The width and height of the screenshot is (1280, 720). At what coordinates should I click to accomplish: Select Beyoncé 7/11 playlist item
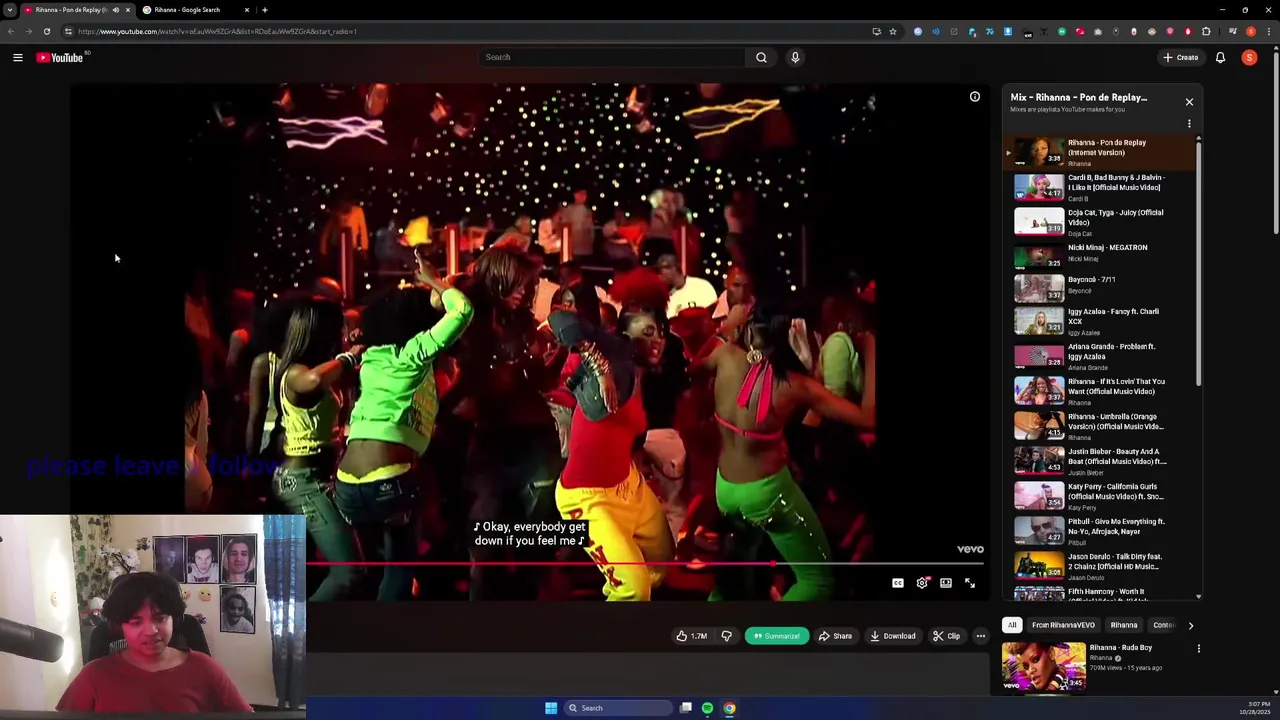pyautogui.click(x=1100, y=288)
